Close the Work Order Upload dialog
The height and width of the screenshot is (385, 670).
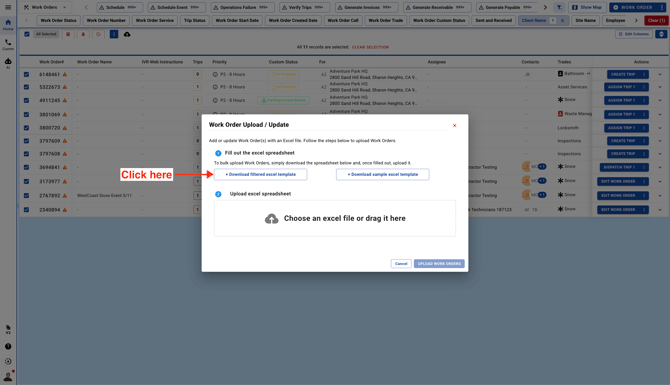pyautogui.click(x=454, y=126)
